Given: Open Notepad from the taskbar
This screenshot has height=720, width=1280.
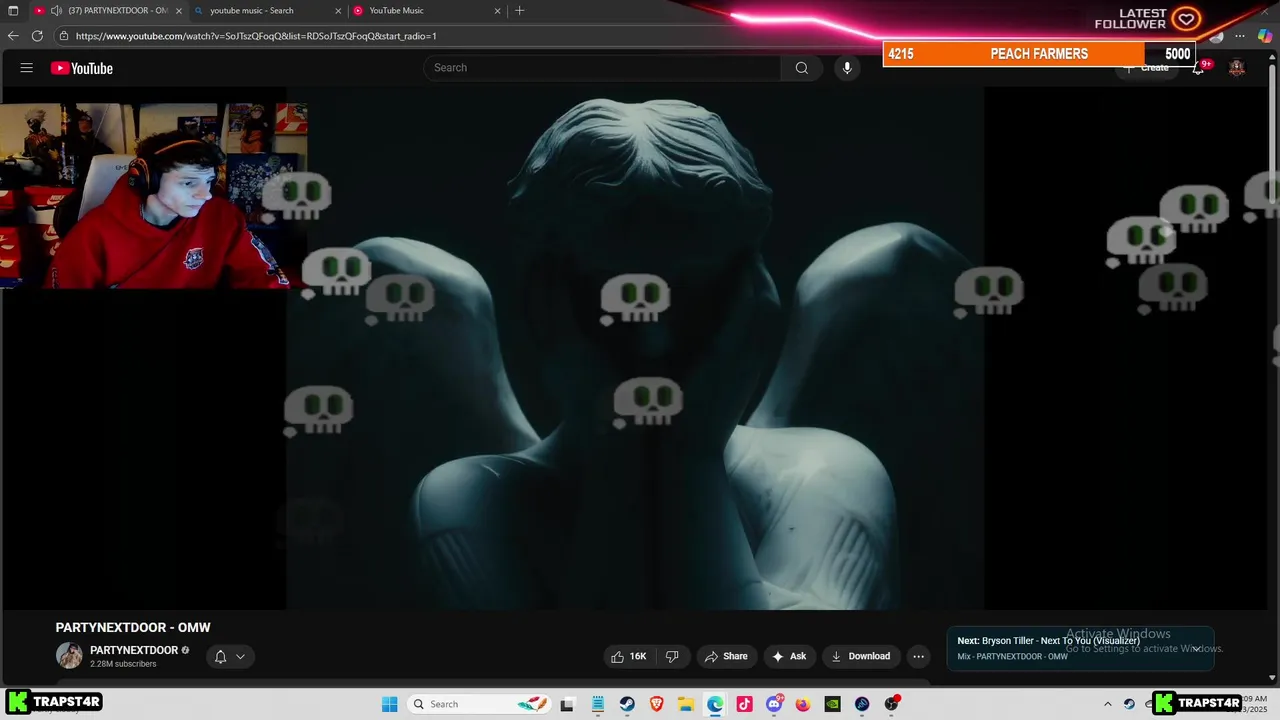Looking at the screenshot, I should [597, 704].
